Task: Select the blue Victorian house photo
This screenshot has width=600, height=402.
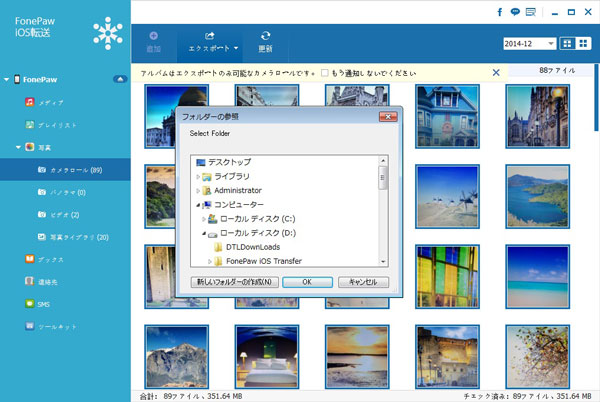Action: [447, 117]
